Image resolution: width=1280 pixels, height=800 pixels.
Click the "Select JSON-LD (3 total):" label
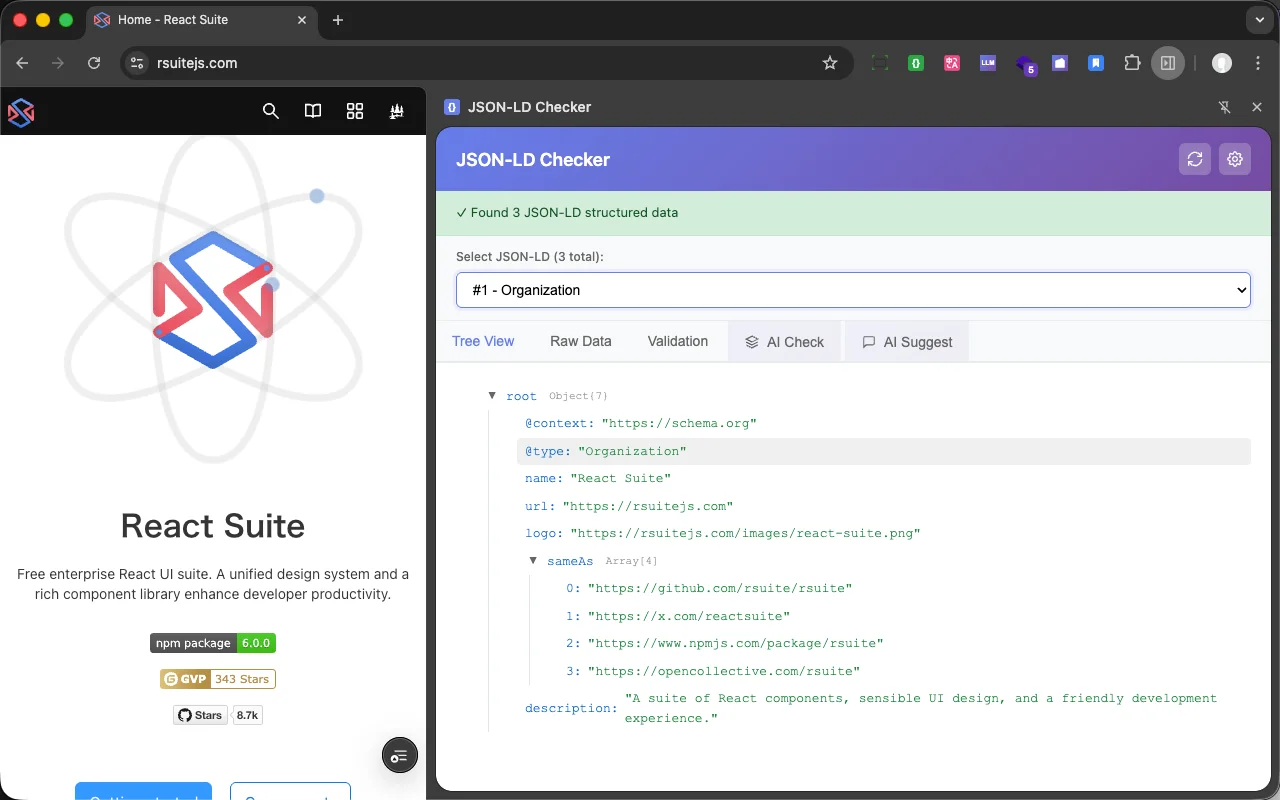(x=530, y=257)
